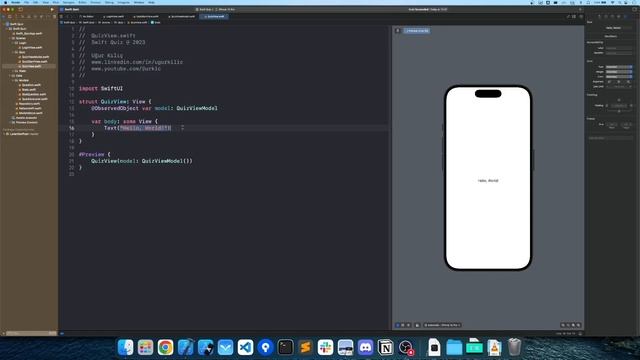Click the frame Width field
Screen dimensions: 640x360
612,124
